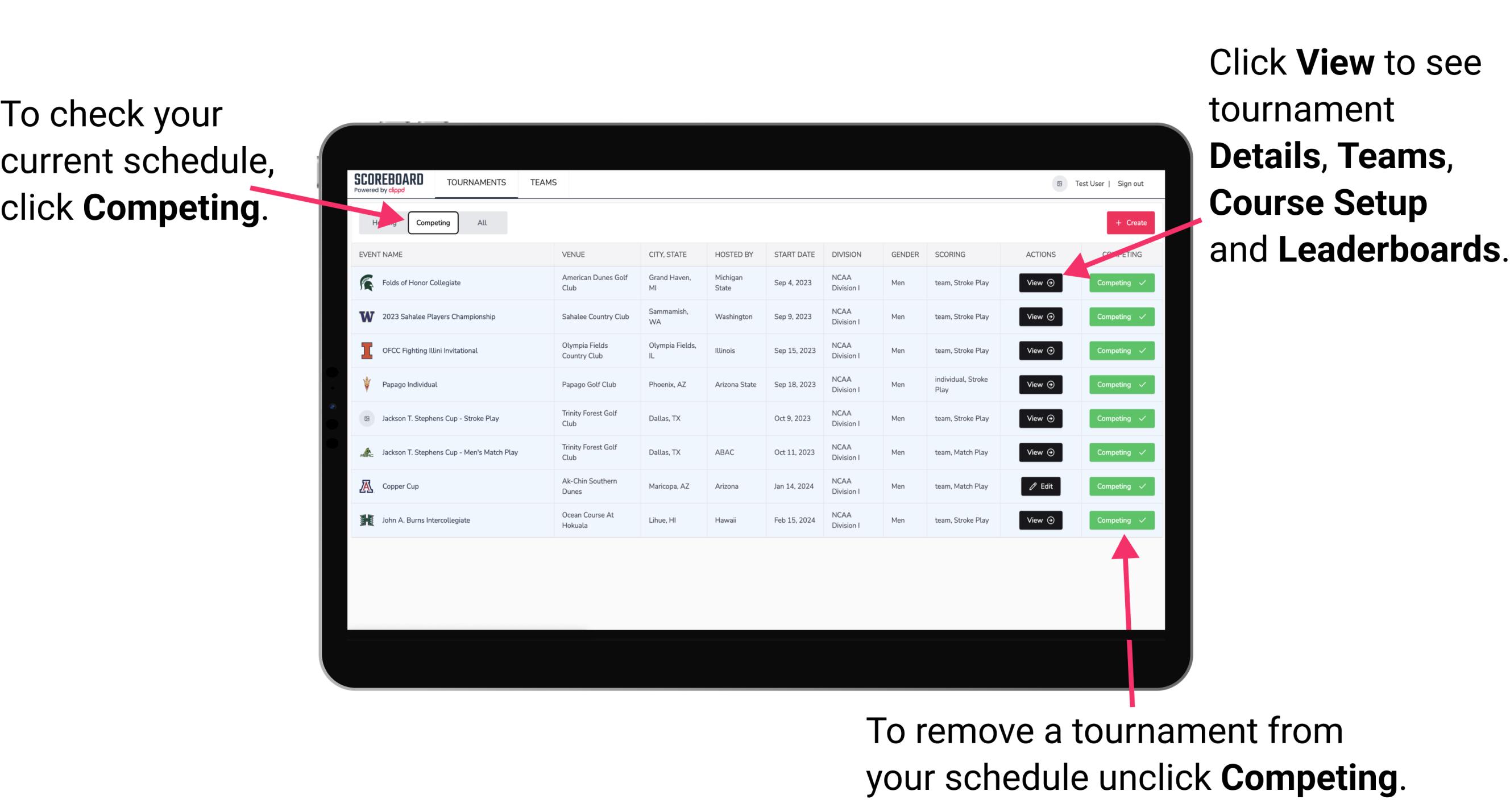1510x812 pixels.
Task: Select the All filter tab
Action: (480, 222)
